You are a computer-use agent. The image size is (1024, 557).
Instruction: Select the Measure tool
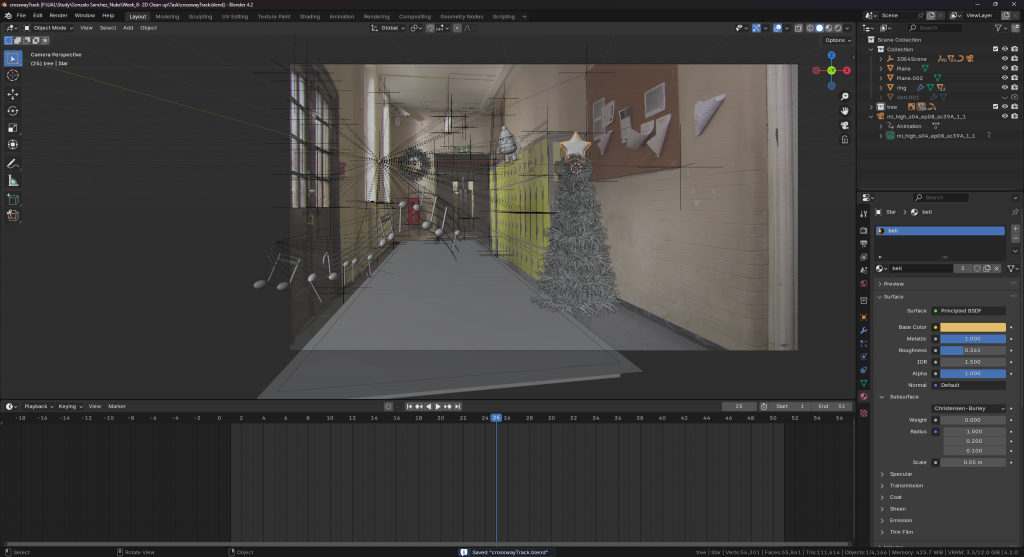point(12,181)
